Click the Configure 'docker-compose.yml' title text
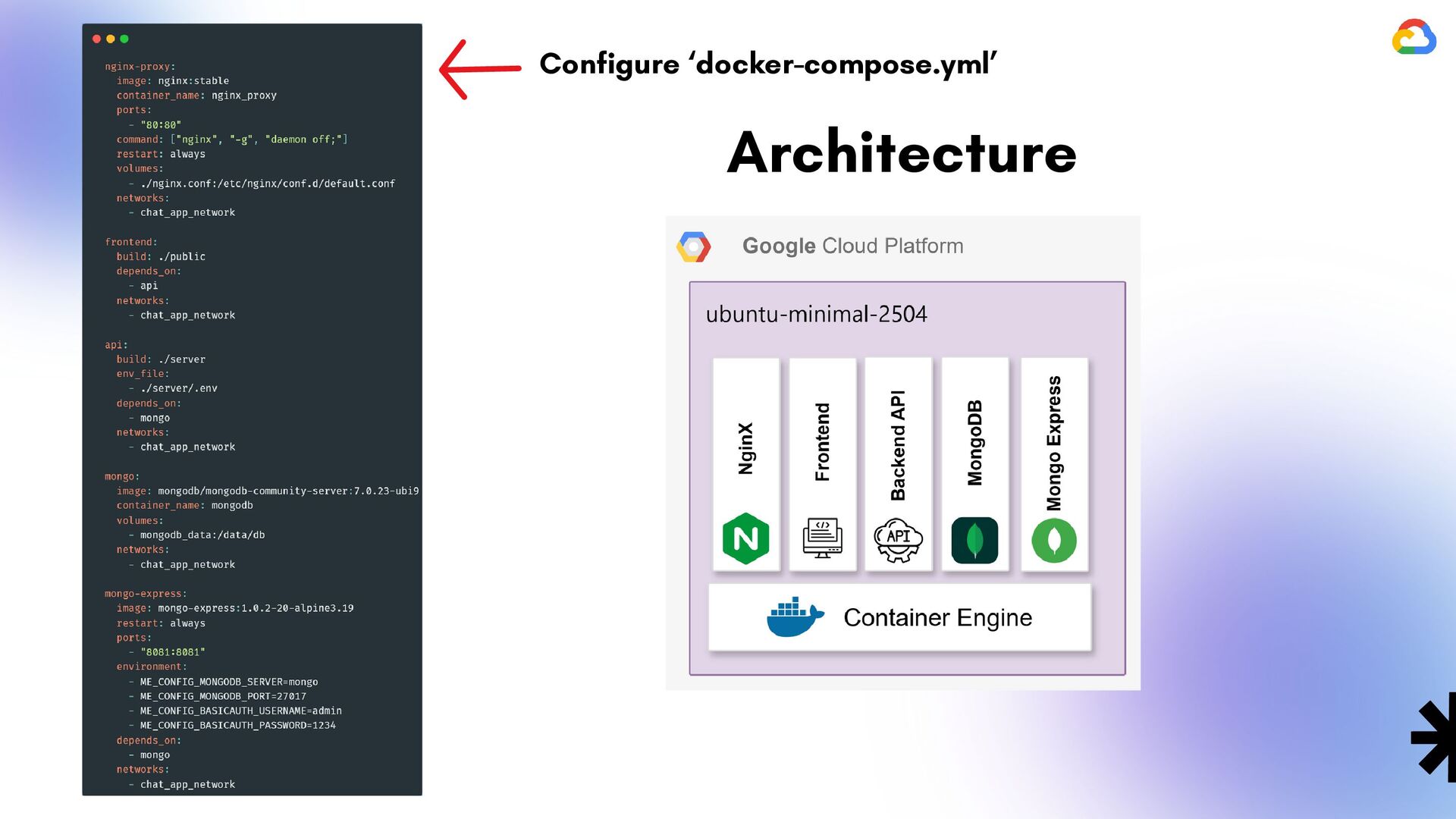1456x819 pixels. tap(767, 64)
